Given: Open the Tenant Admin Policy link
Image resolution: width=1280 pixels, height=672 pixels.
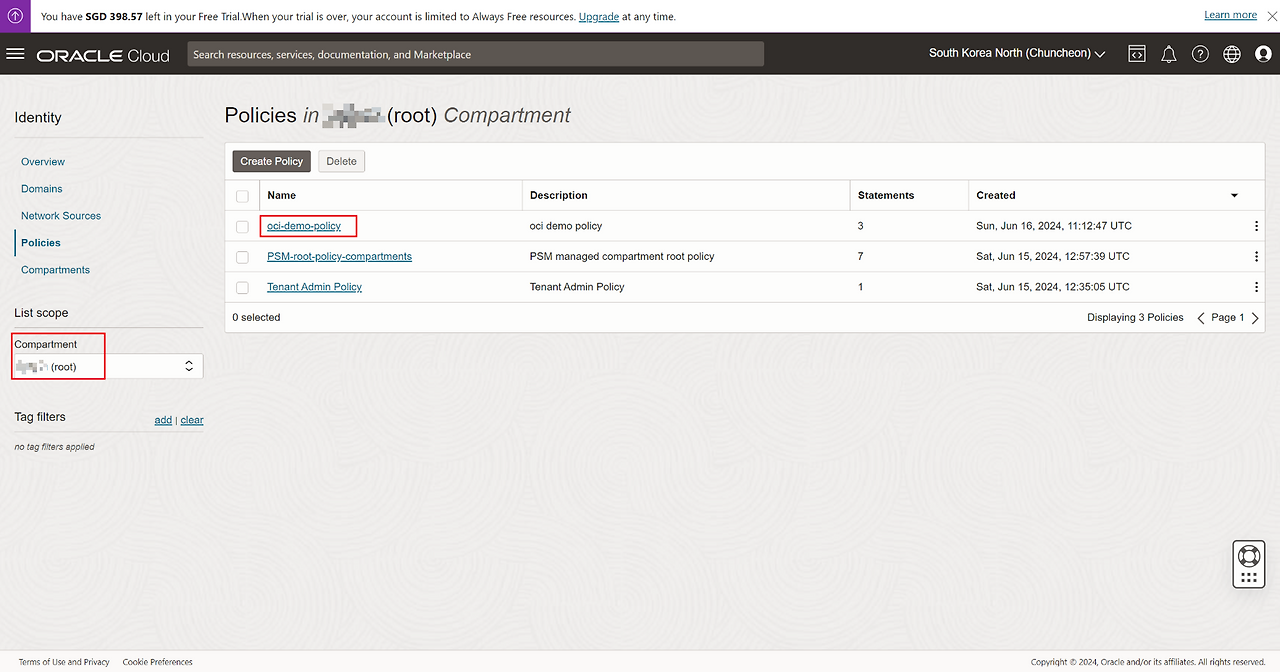Looking at the screenshot, I should coord(314,286).
